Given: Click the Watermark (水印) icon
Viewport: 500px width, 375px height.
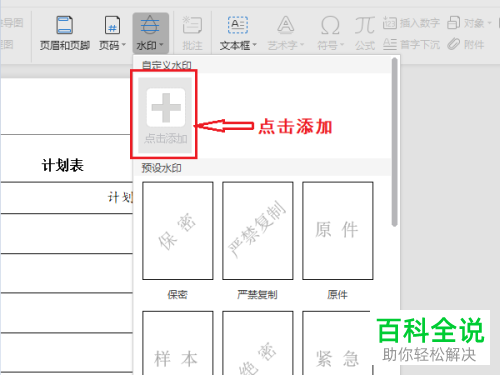Looking at the screenshot, I should click(150, 25).
